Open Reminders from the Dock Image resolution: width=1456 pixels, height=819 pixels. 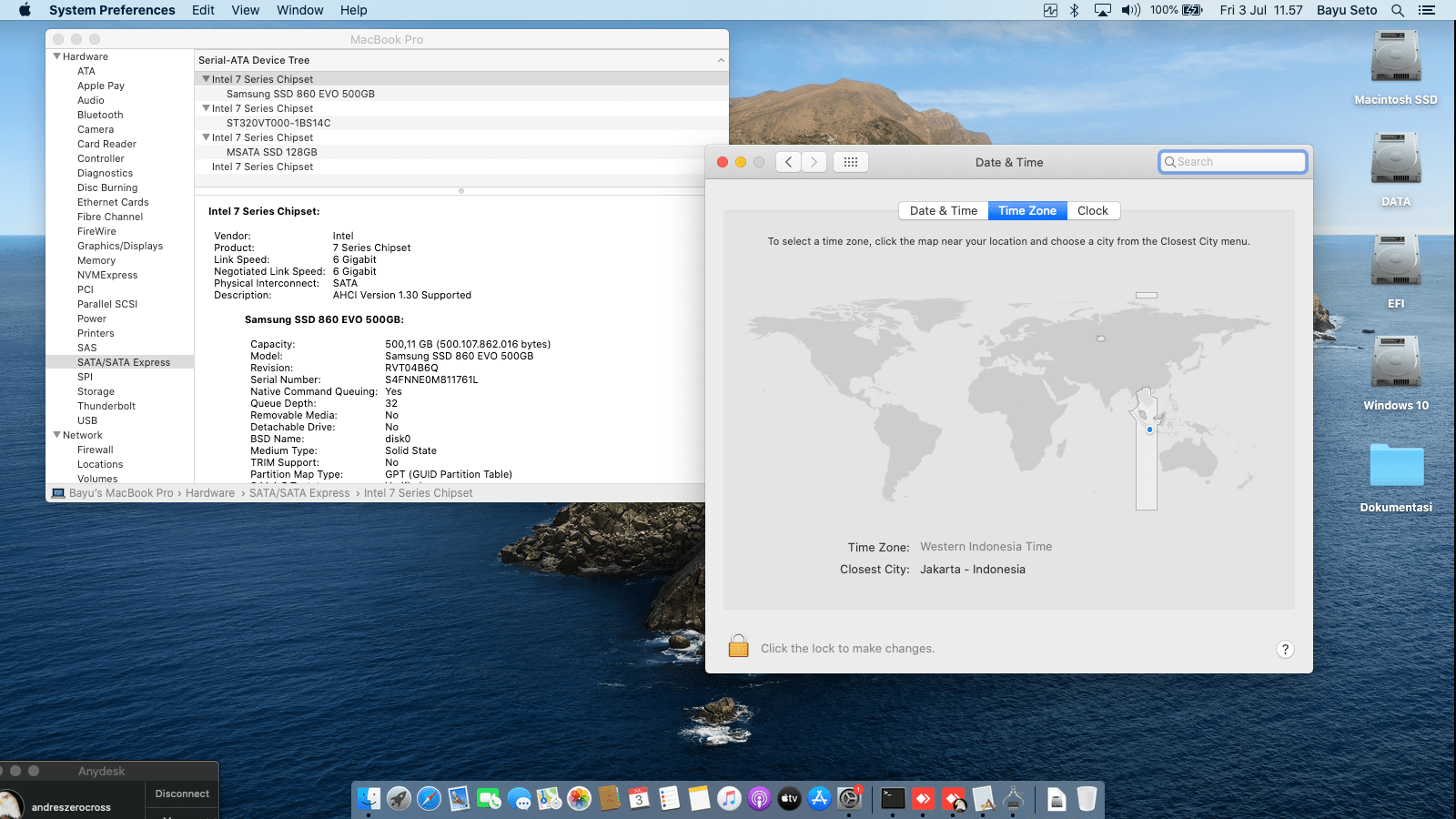point(669,799)
